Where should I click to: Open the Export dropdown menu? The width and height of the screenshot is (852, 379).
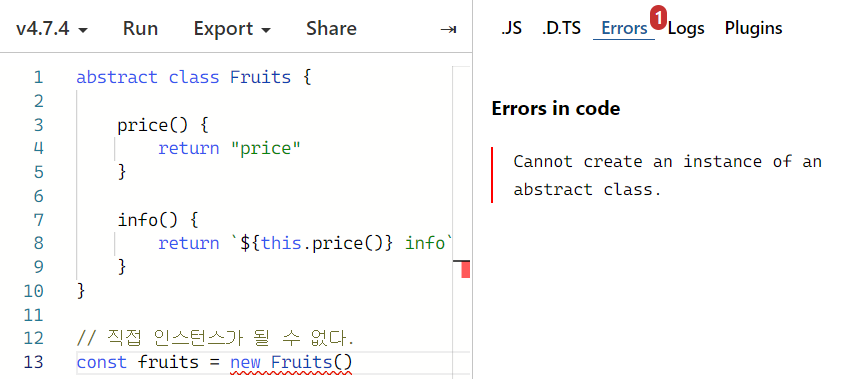click(x=232, y=28)
